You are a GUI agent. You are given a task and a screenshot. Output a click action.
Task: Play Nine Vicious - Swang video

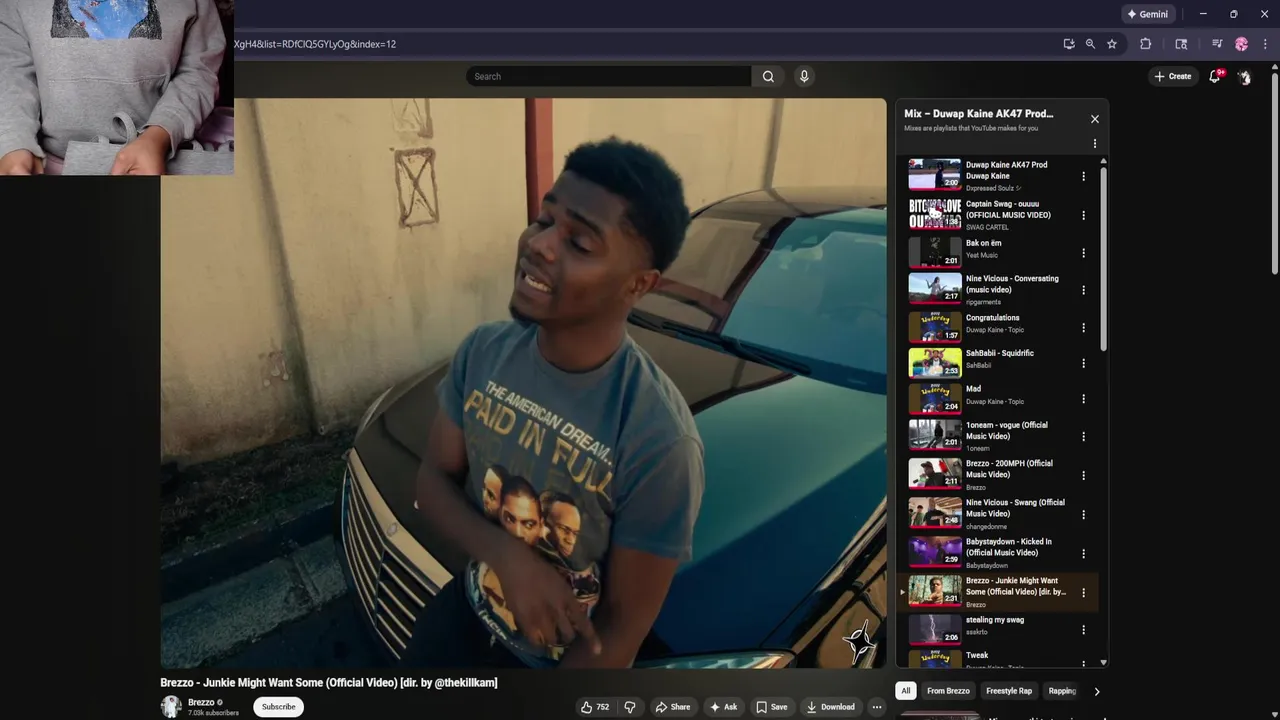point(934,513)
